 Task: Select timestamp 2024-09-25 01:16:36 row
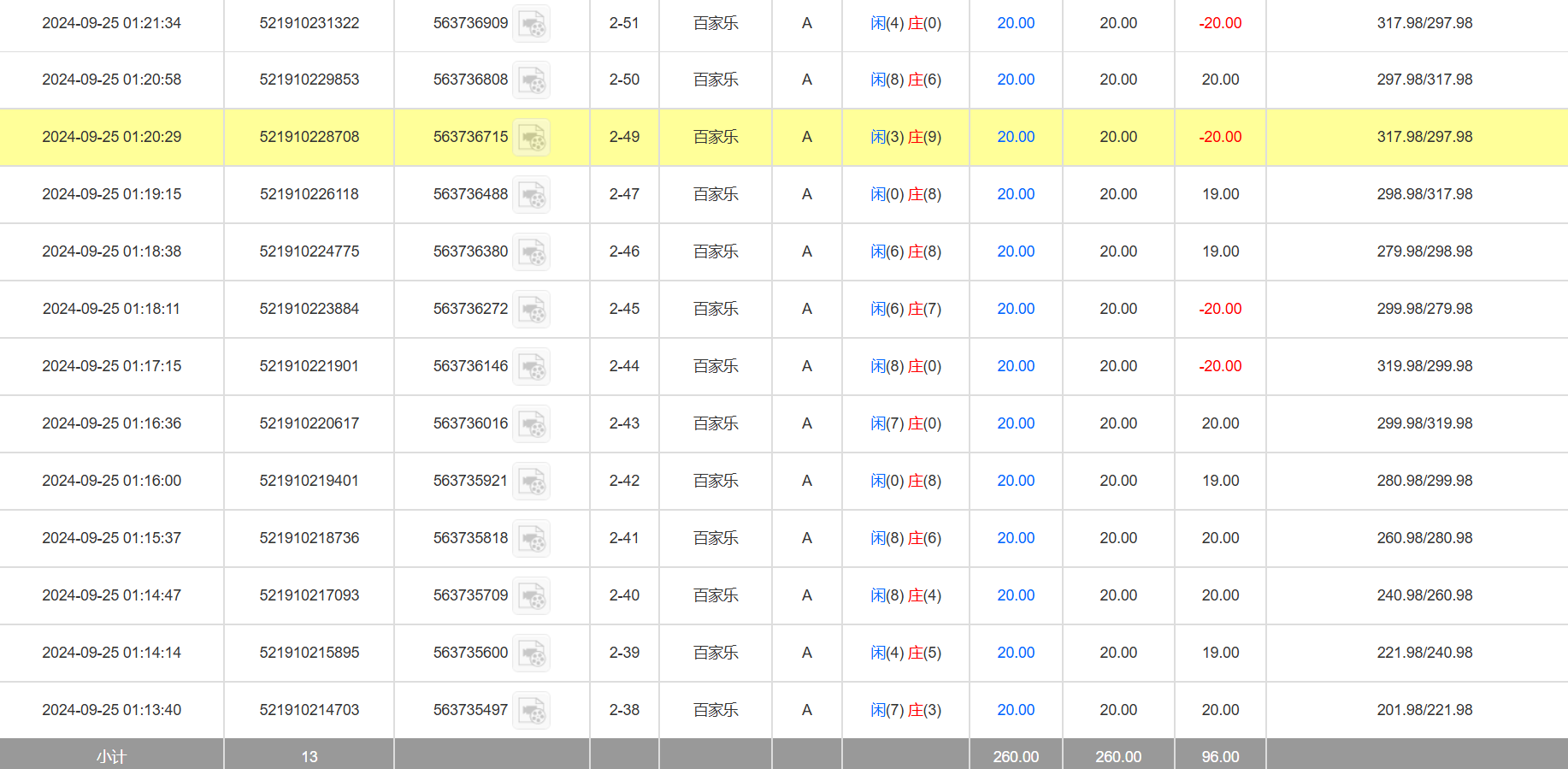111,423
